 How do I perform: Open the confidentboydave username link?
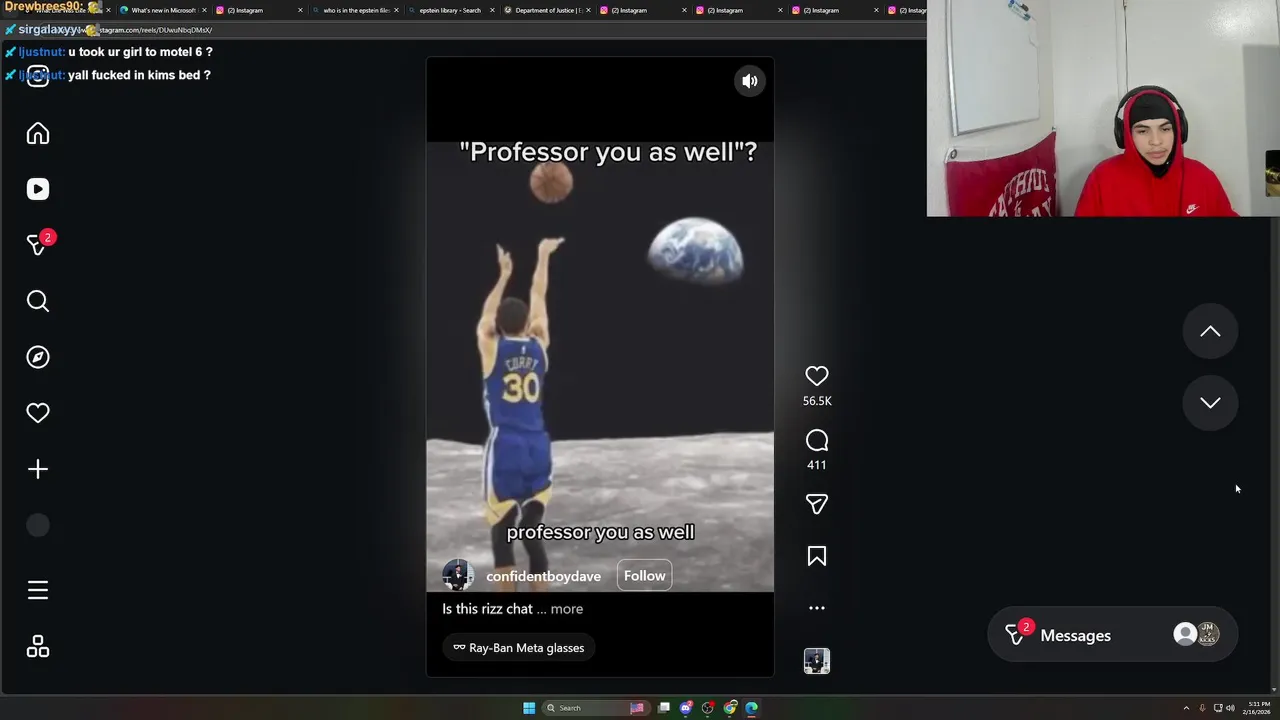point(543,576)
